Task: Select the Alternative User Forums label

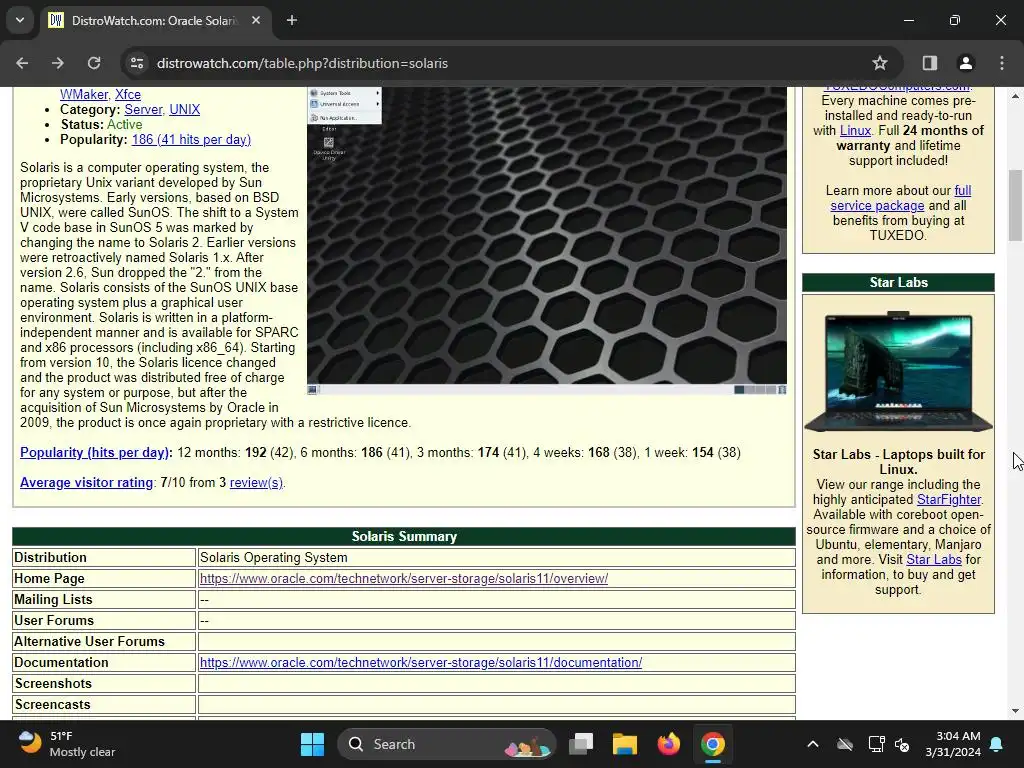Action: click(89, 641)
